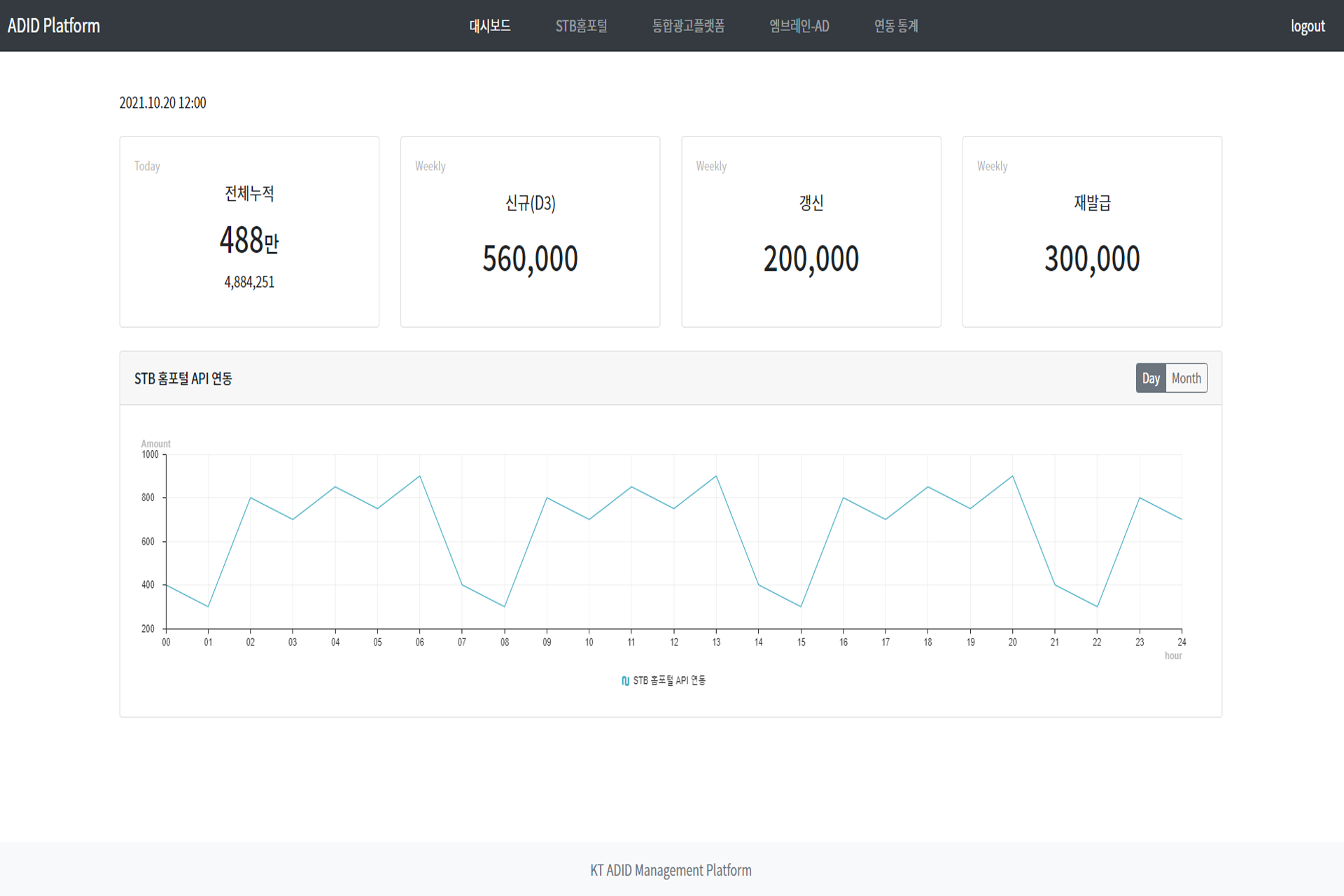Toggle the STB 홈포털 API 연동 legend series
1344x896 pixels.
[664, 680]
